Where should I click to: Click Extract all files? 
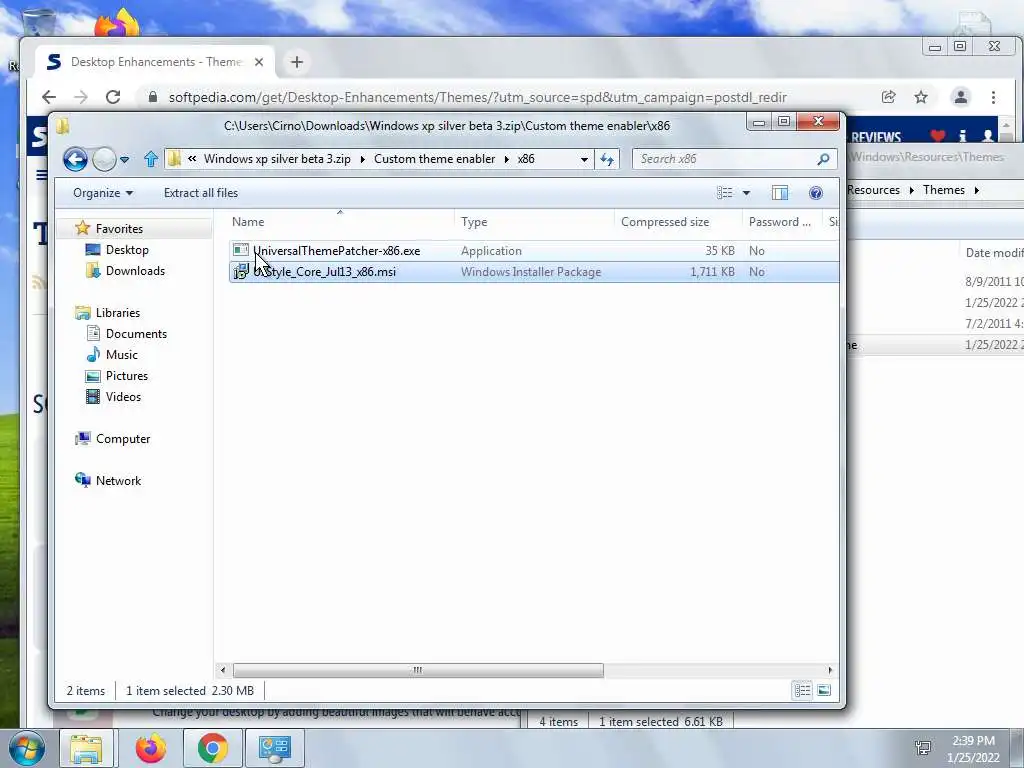click(200, 193)
